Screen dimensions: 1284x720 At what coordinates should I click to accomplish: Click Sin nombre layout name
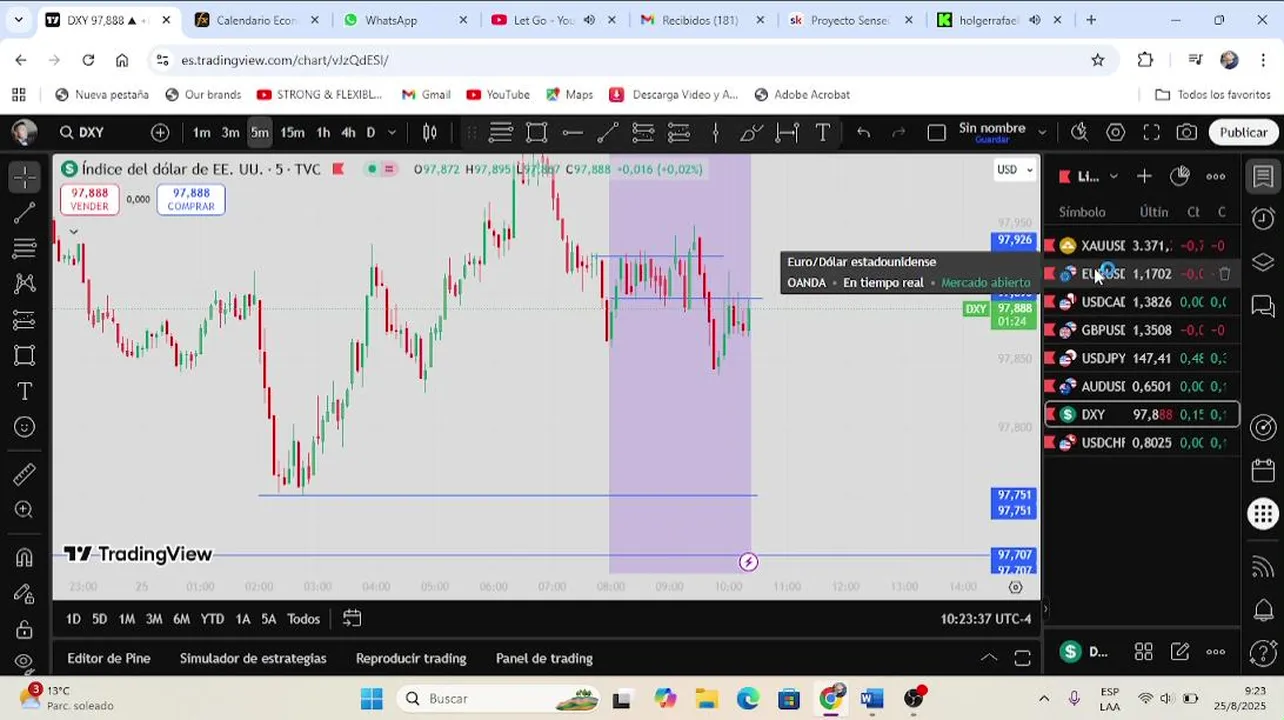click(992, 128)
